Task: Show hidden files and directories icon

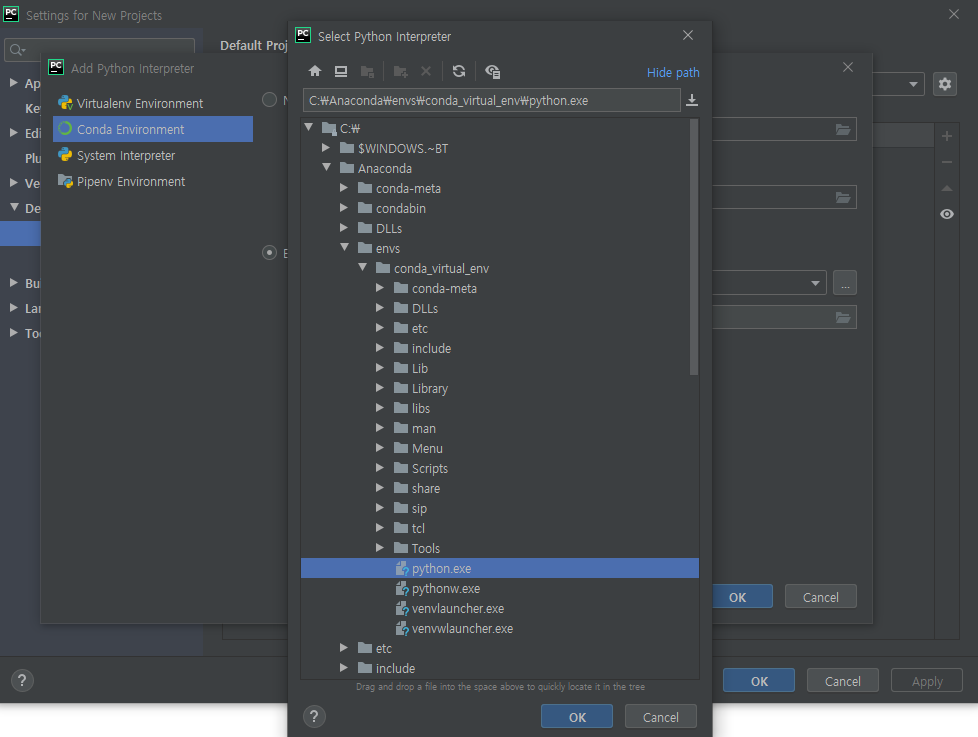Action: point(493,72)
